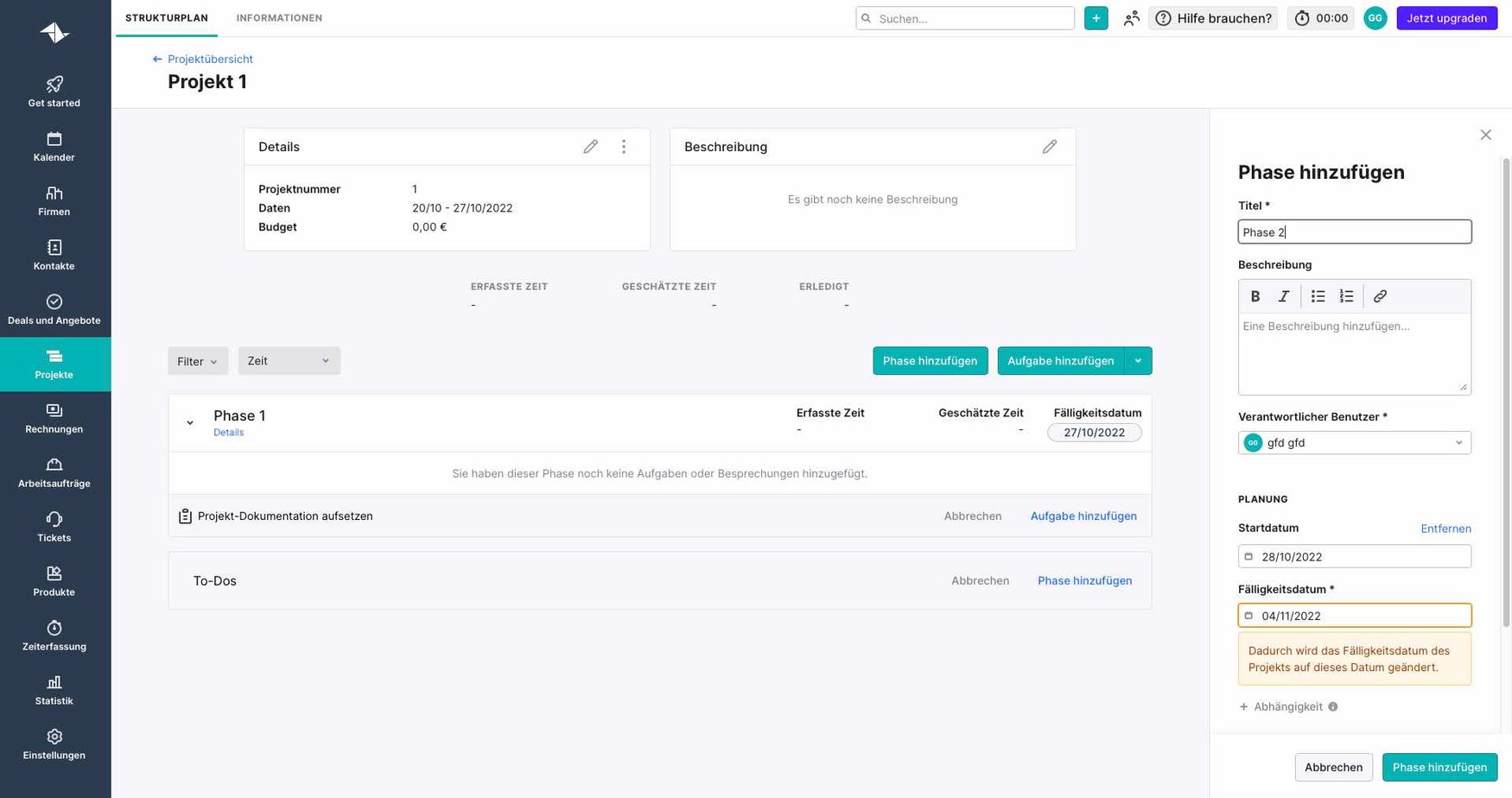Click the green plus quick-add button
This screenshot has width=1512, height=798.
(1096, 18)
